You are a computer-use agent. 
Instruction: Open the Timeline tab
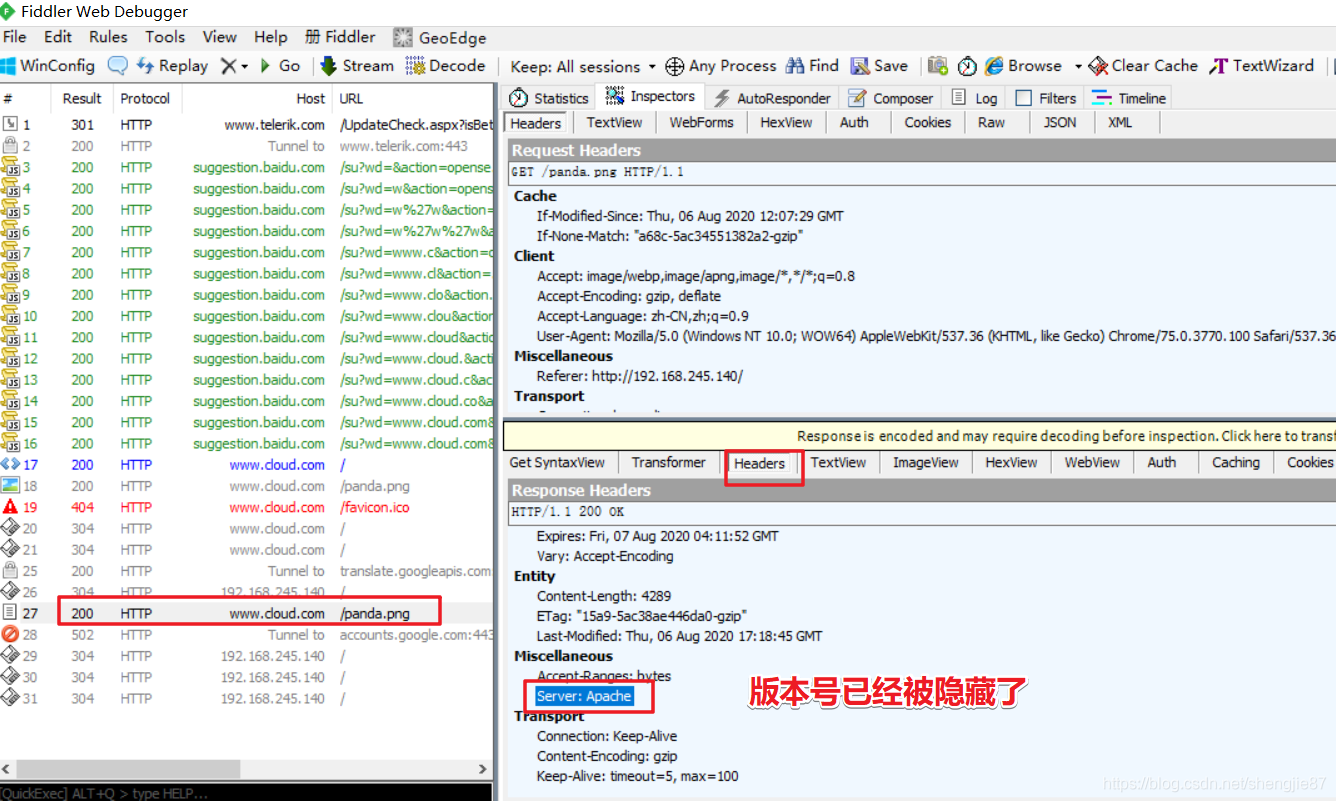(x=1129, y=98)
